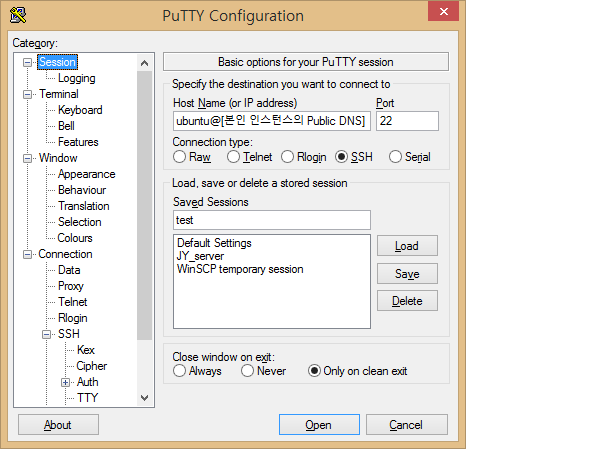Open TTY settings category
The image size is (614, 449).
pyautogui.click(x=88, y=398)
